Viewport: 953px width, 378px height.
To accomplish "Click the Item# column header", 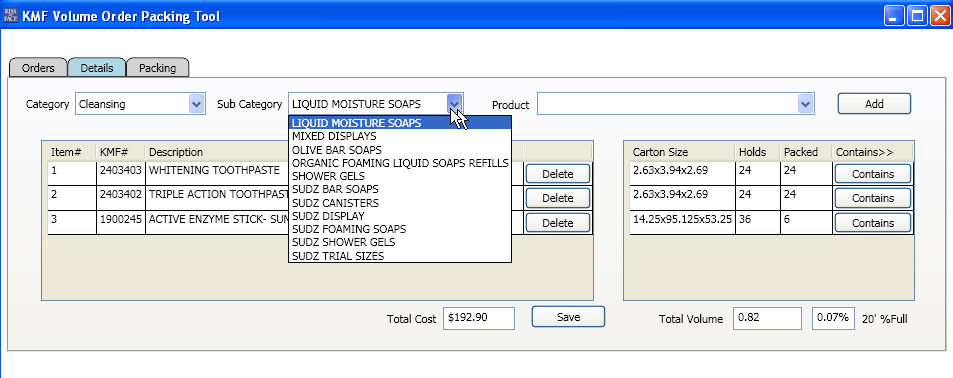I will [x=71, y=152].
